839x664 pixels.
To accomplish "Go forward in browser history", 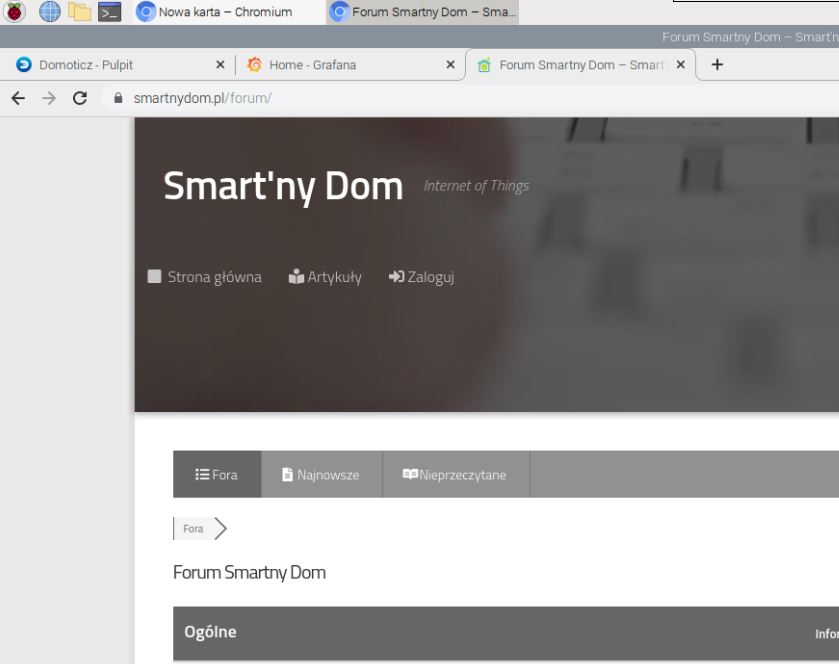I will coord(49,98).
